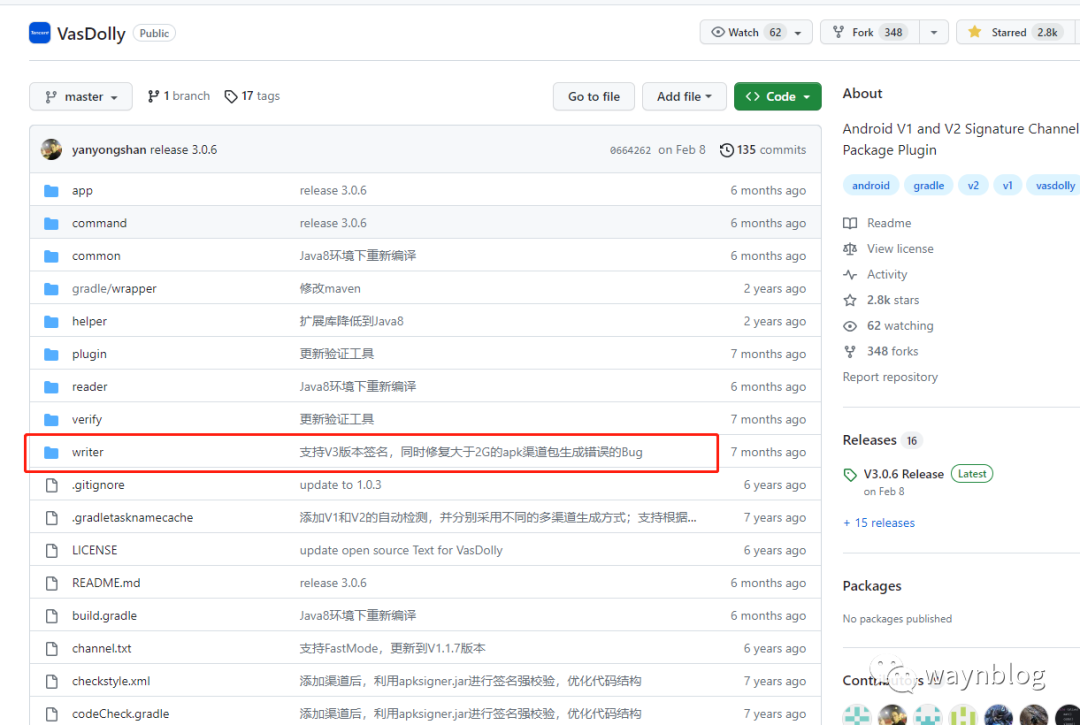Expand the Add file dropdown

(x=684, y=96)
